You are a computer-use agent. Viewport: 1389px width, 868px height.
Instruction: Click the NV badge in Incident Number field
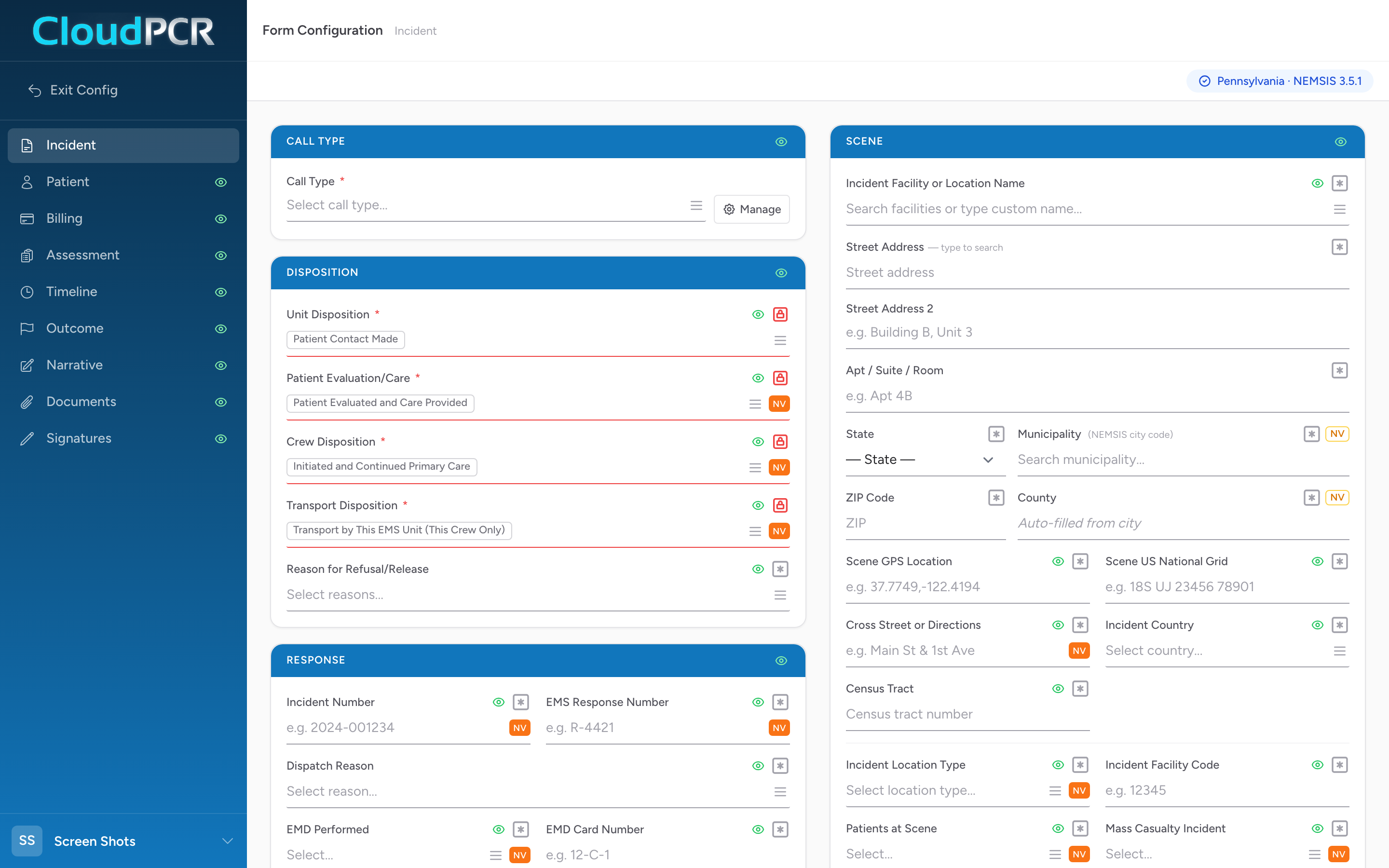[x=519, y=728]
